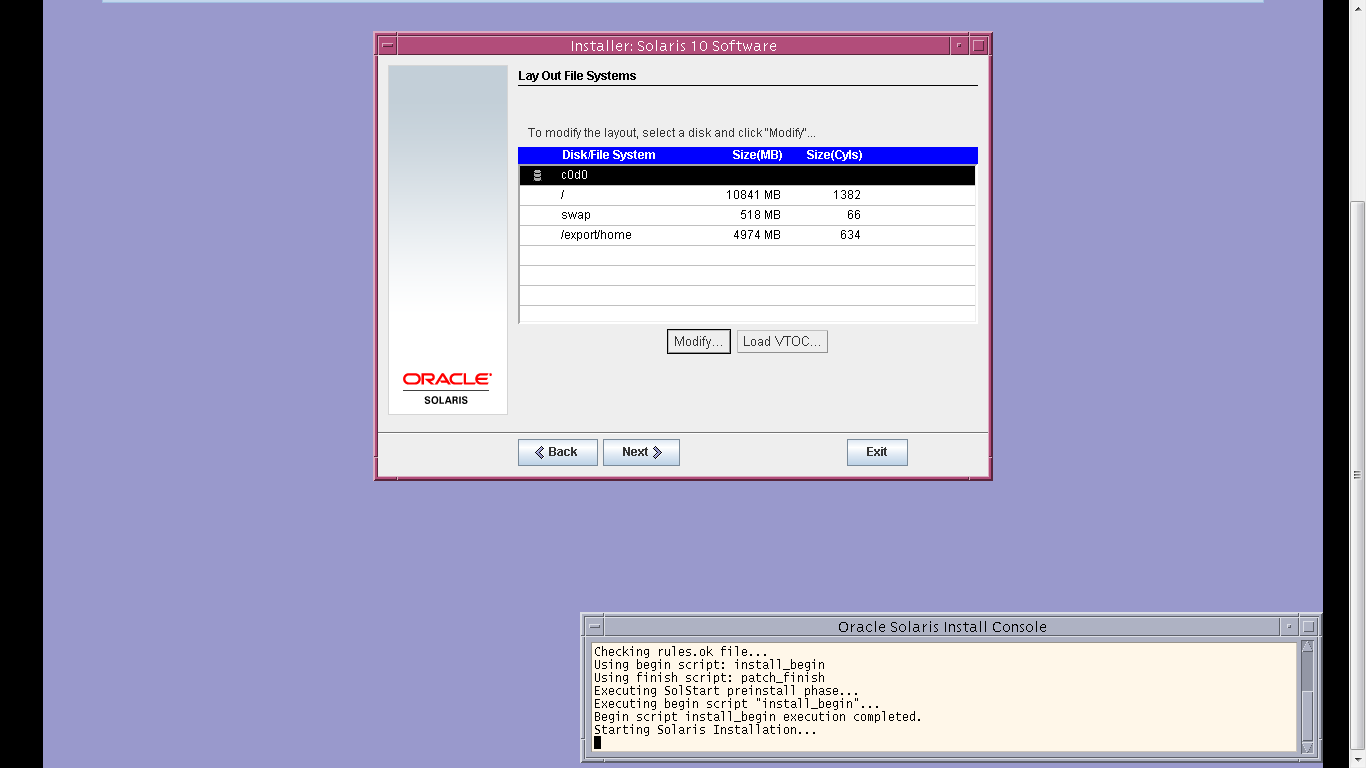
Task: Select the swap partition row
Action: click(700, 214)
